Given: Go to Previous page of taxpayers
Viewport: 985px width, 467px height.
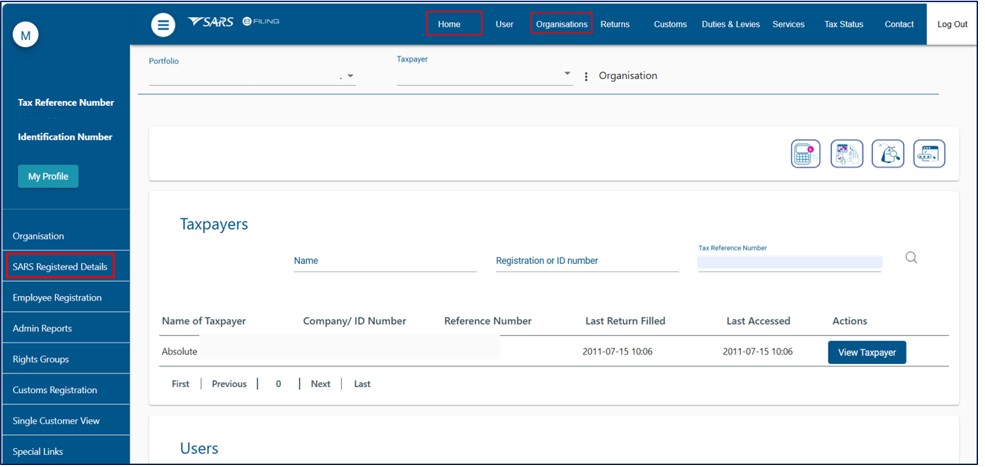Looking at the screenshot, I should 229,384.
